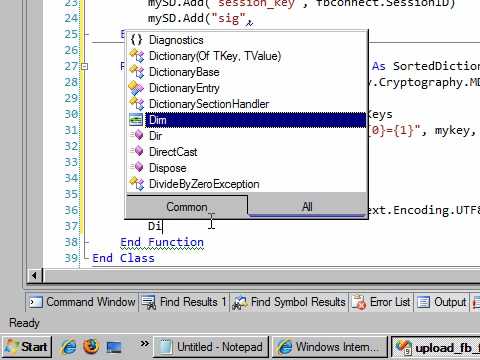Click the End Function statement
This screenshot has width=480, height=360.
pos(162,242)
